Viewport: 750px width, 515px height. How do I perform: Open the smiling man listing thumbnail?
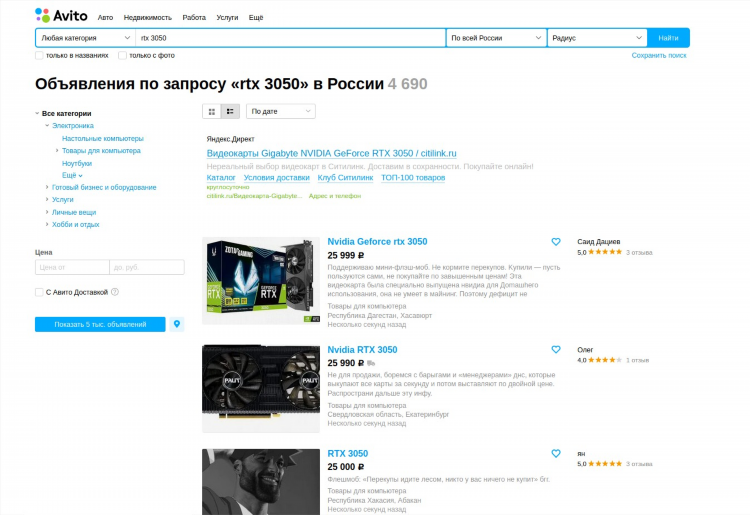261,482
